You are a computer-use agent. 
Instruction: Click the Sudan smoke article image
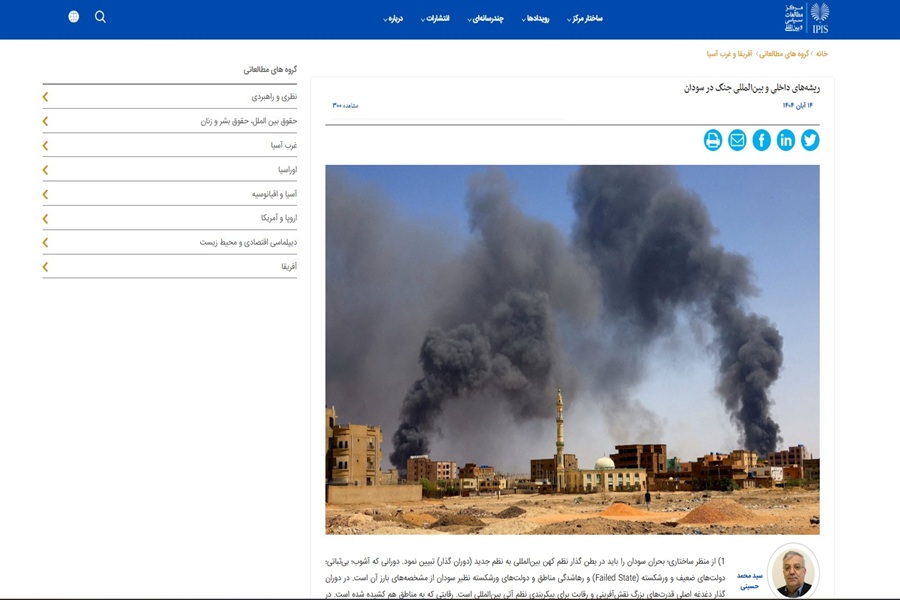pos(572,349)
